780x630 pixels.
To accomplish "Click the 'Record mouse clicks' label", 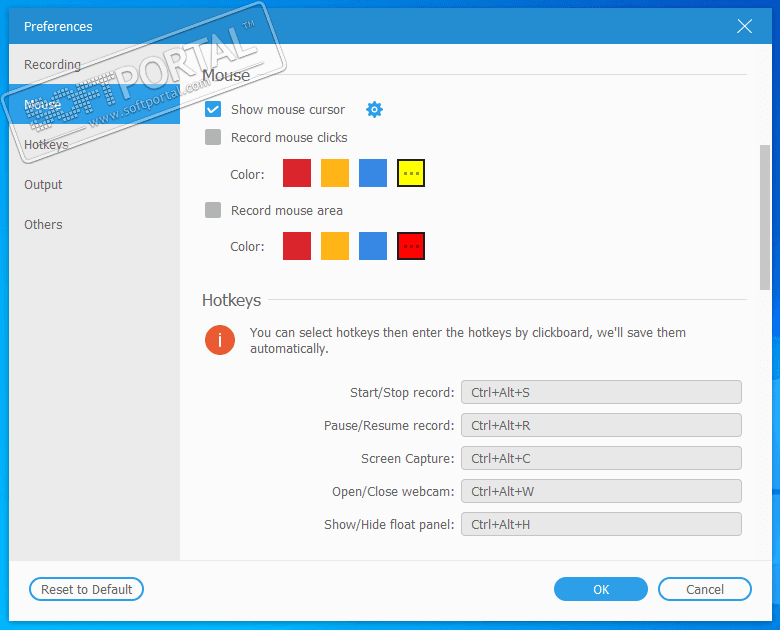I will [289, 138].
